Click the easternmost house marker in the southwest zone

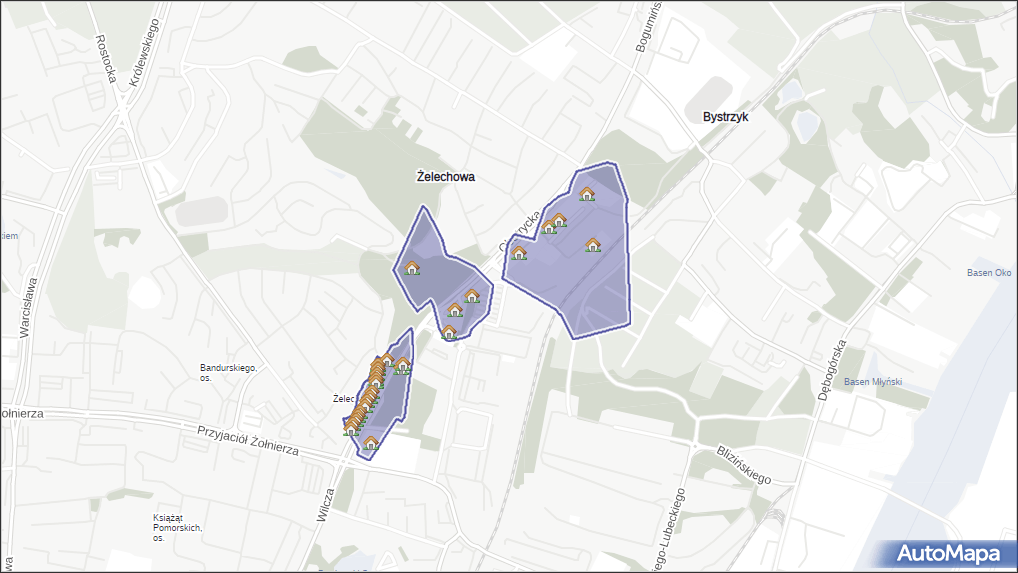click(x=403, y=365)
